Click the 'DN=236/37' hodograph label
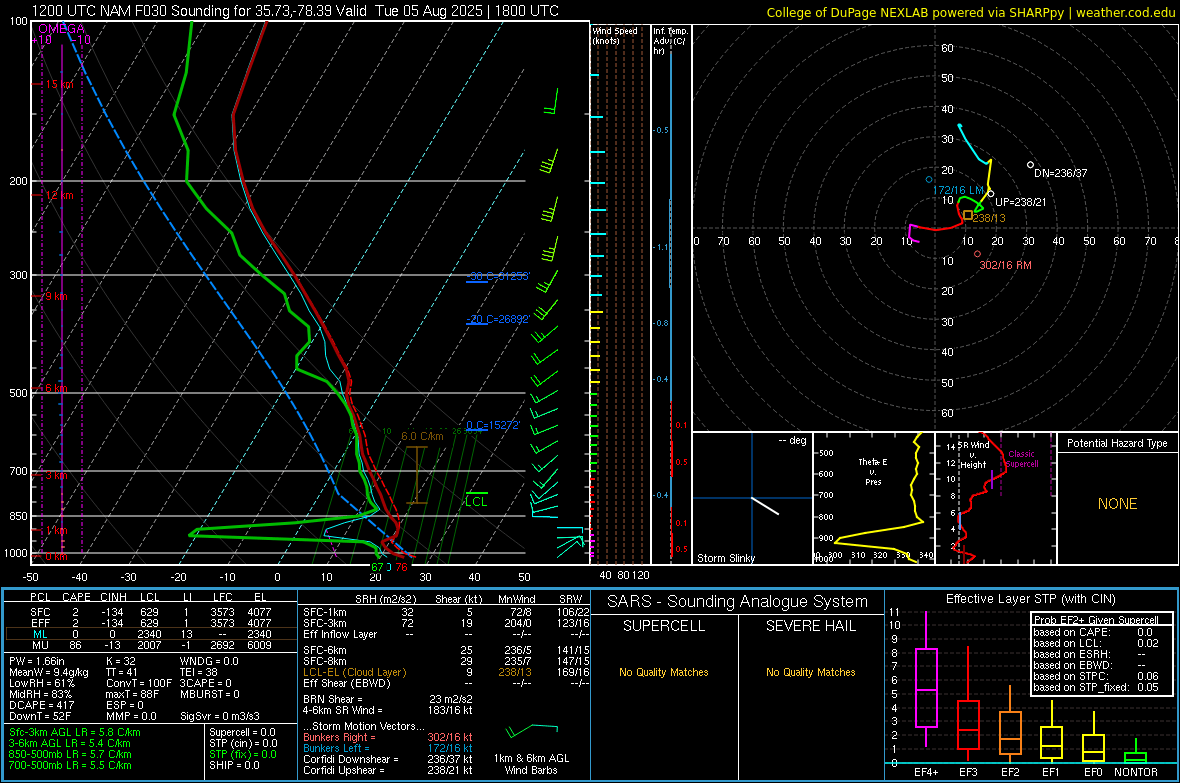This screenshot has height=783, width=1180. [1060, 173]
